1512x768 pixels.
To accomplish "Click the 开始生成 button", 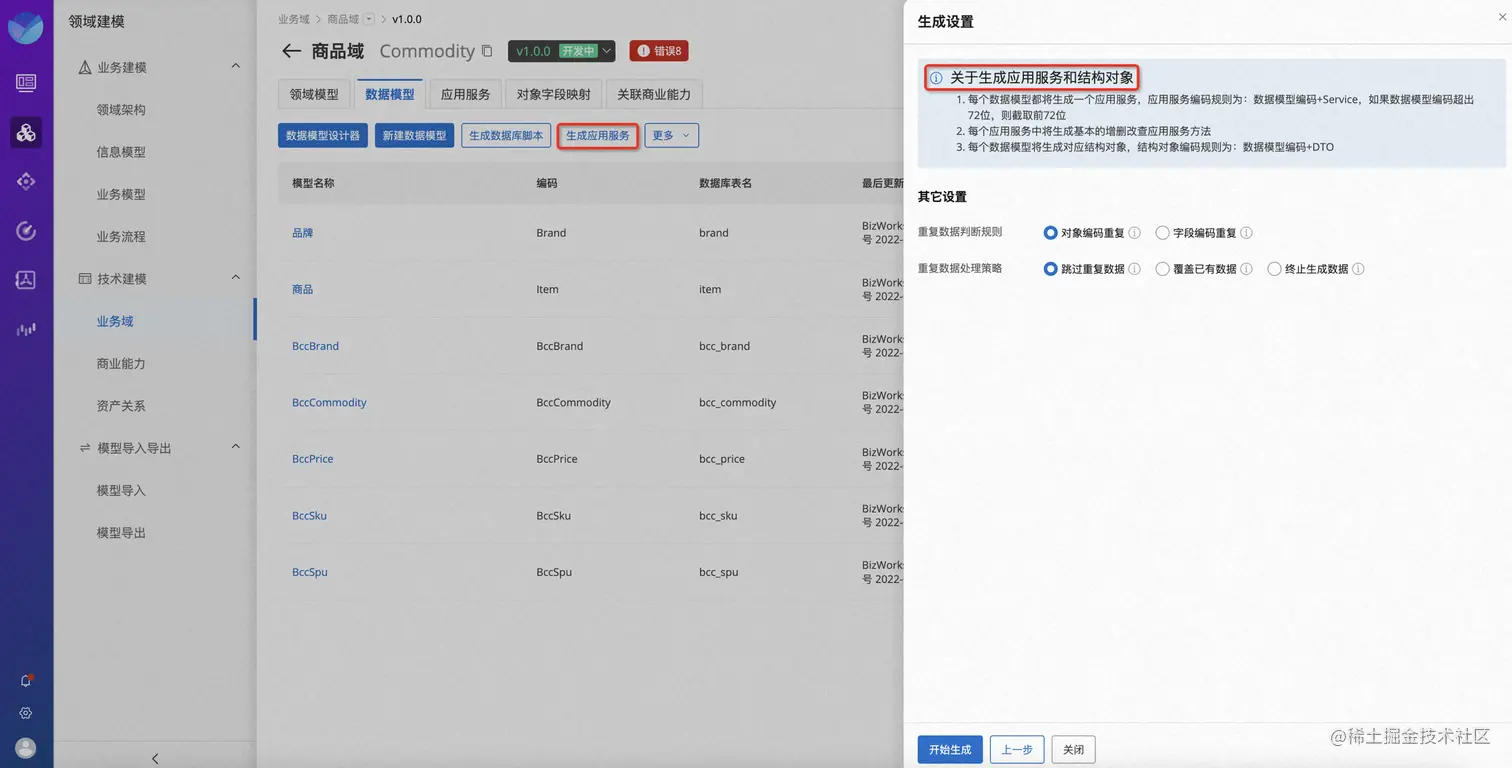I will (950, 749).
